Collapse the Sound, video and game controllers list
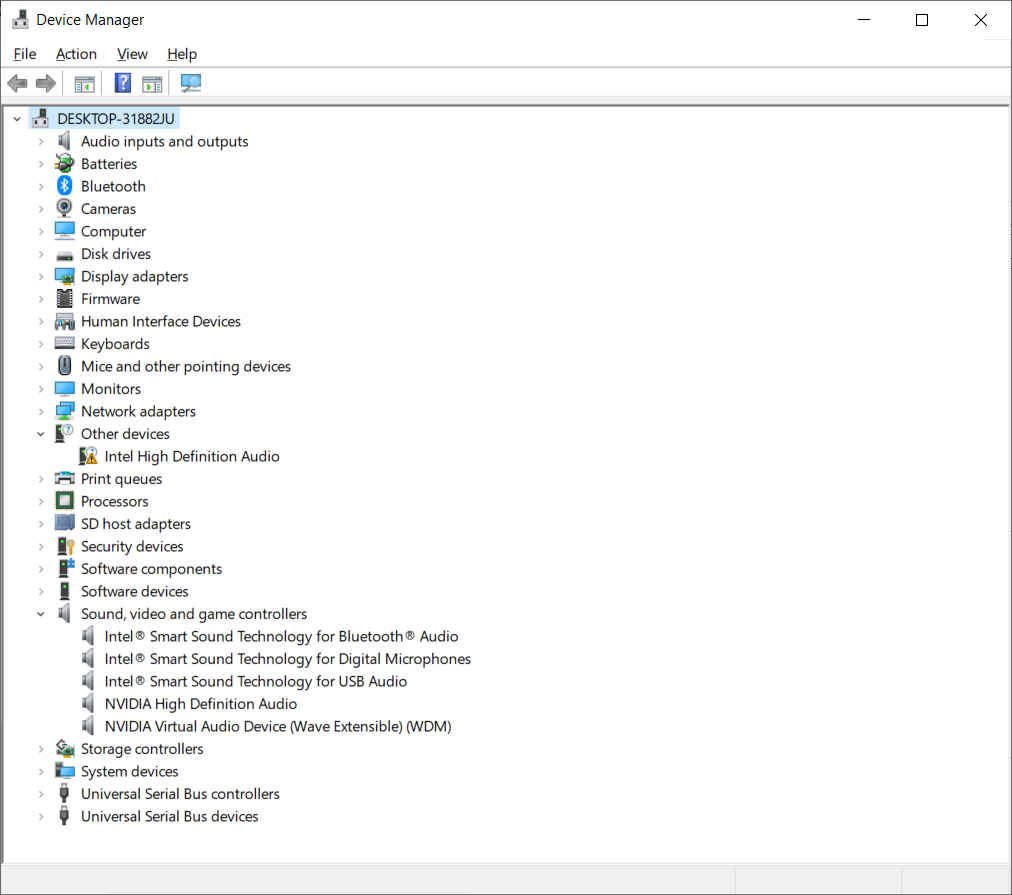 [40, 613]
